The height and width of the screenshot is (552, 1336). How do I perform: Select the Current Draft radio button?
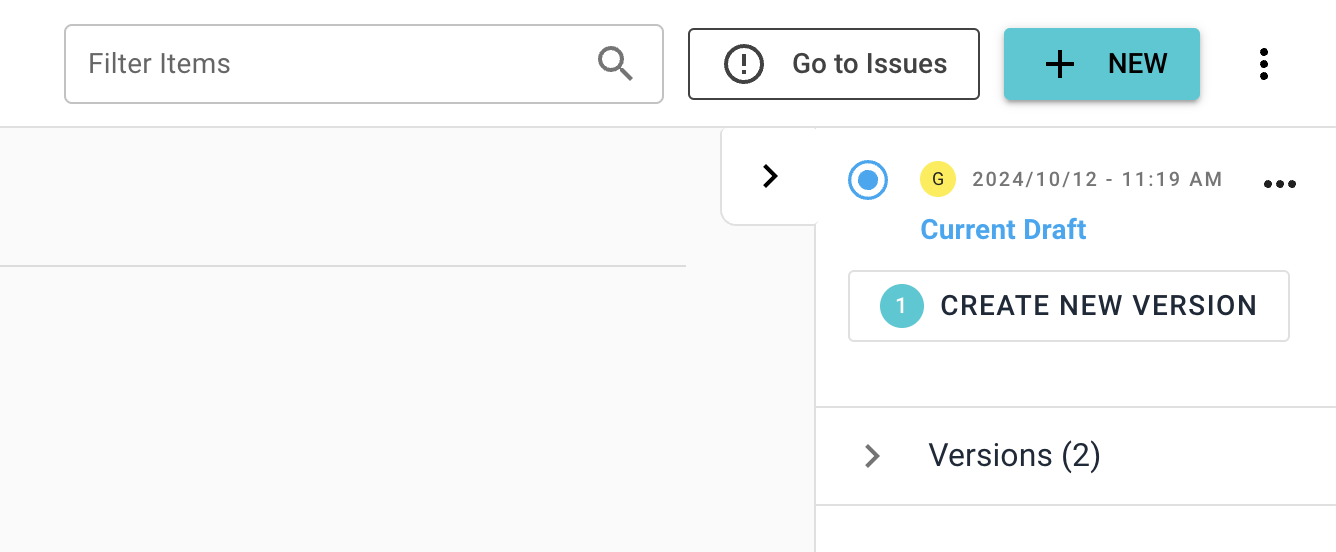tap(868, 180)
